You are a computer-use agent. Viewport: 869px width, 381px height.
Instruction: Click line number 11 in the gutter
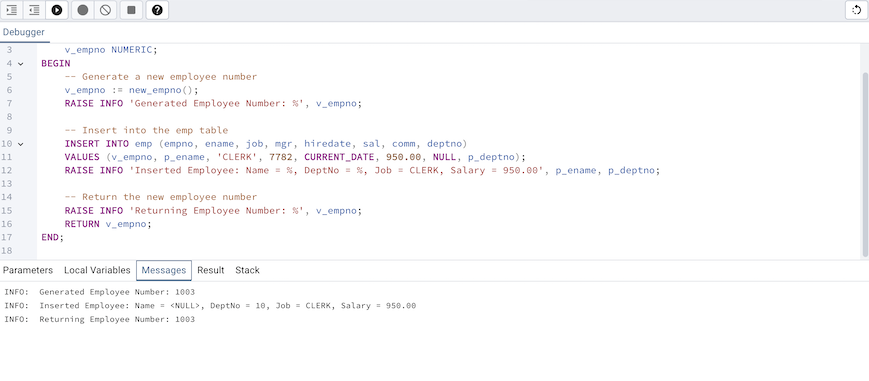pos(7,157)
